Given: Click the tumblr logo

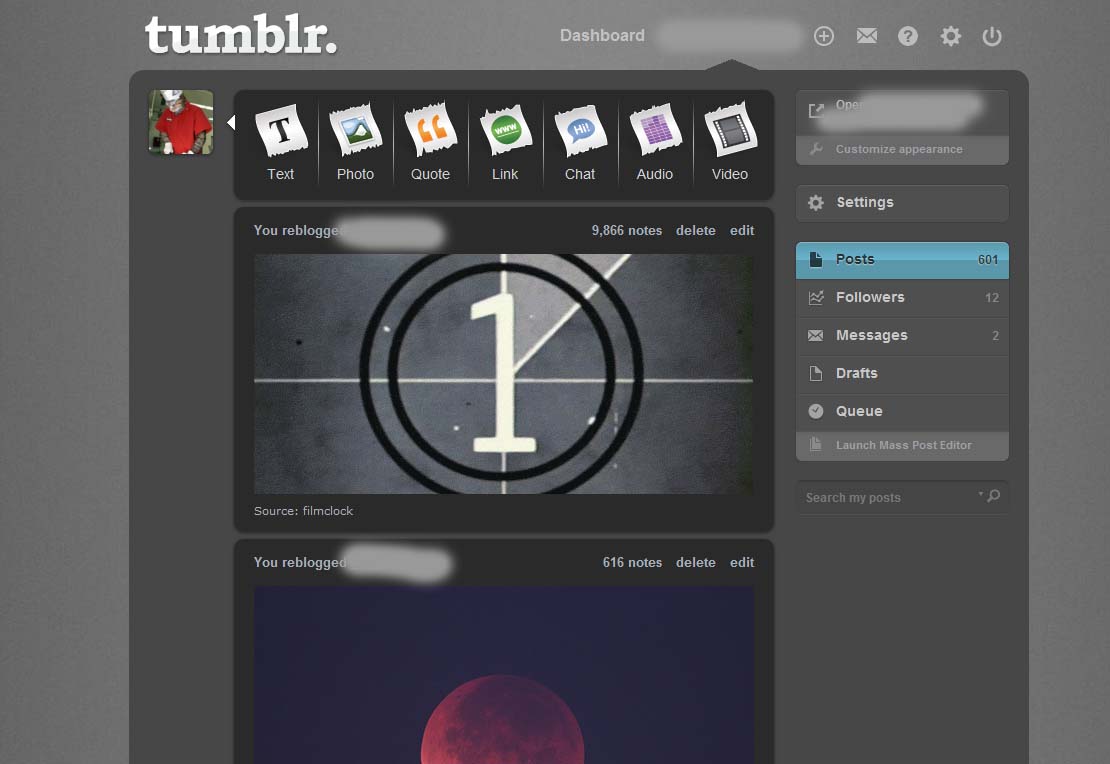Looking at the screenshot, I should tap(241, 35).
